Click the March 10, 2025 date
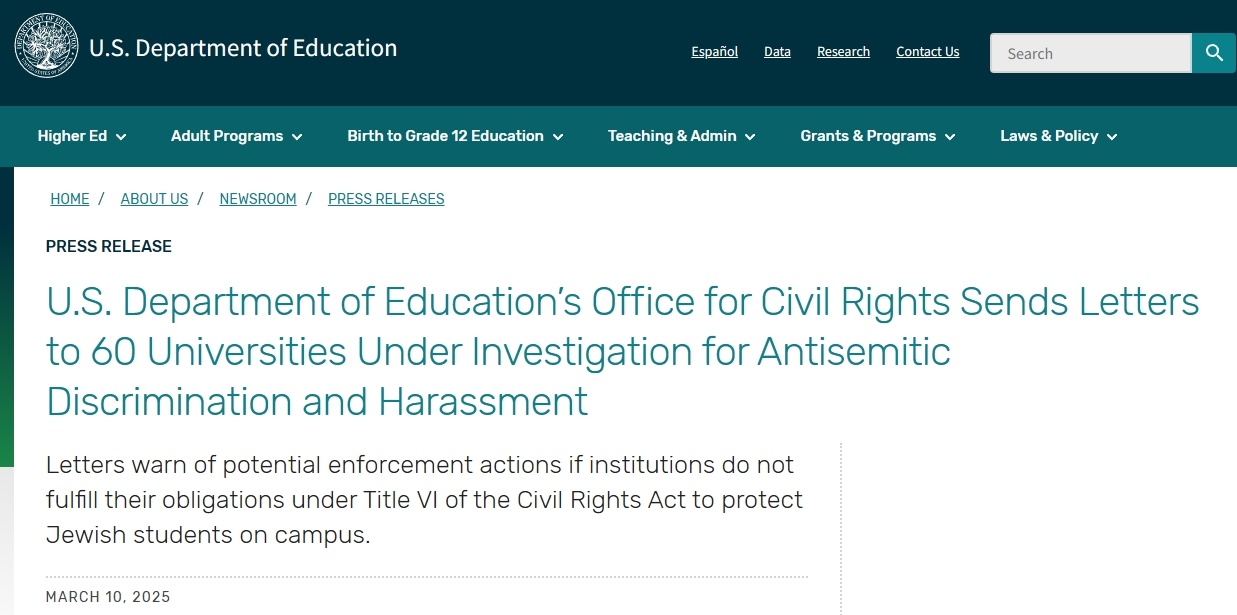The image size is (1237, 615). (108, 597)
